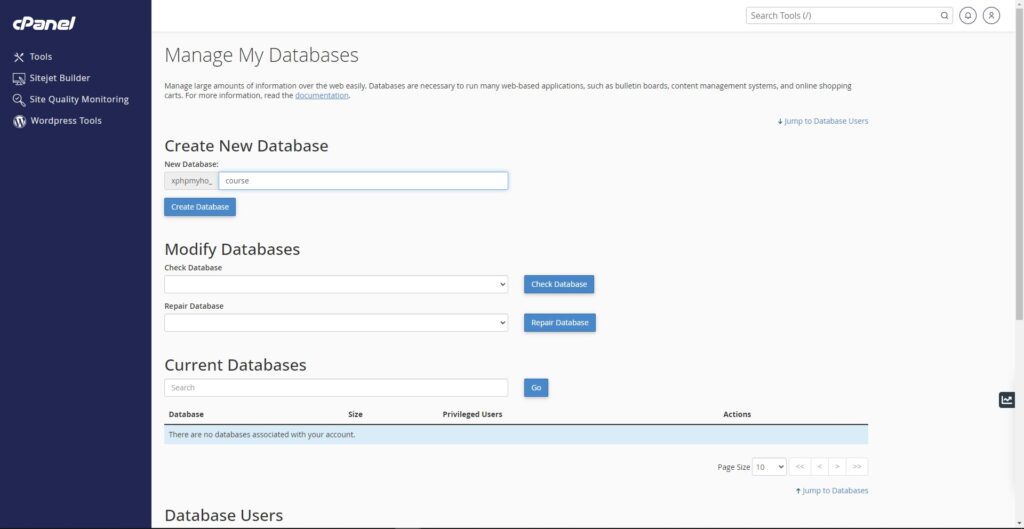Click the Check Database button
Viewport: 1024px width, 529px height.
[x=559, y=284]
